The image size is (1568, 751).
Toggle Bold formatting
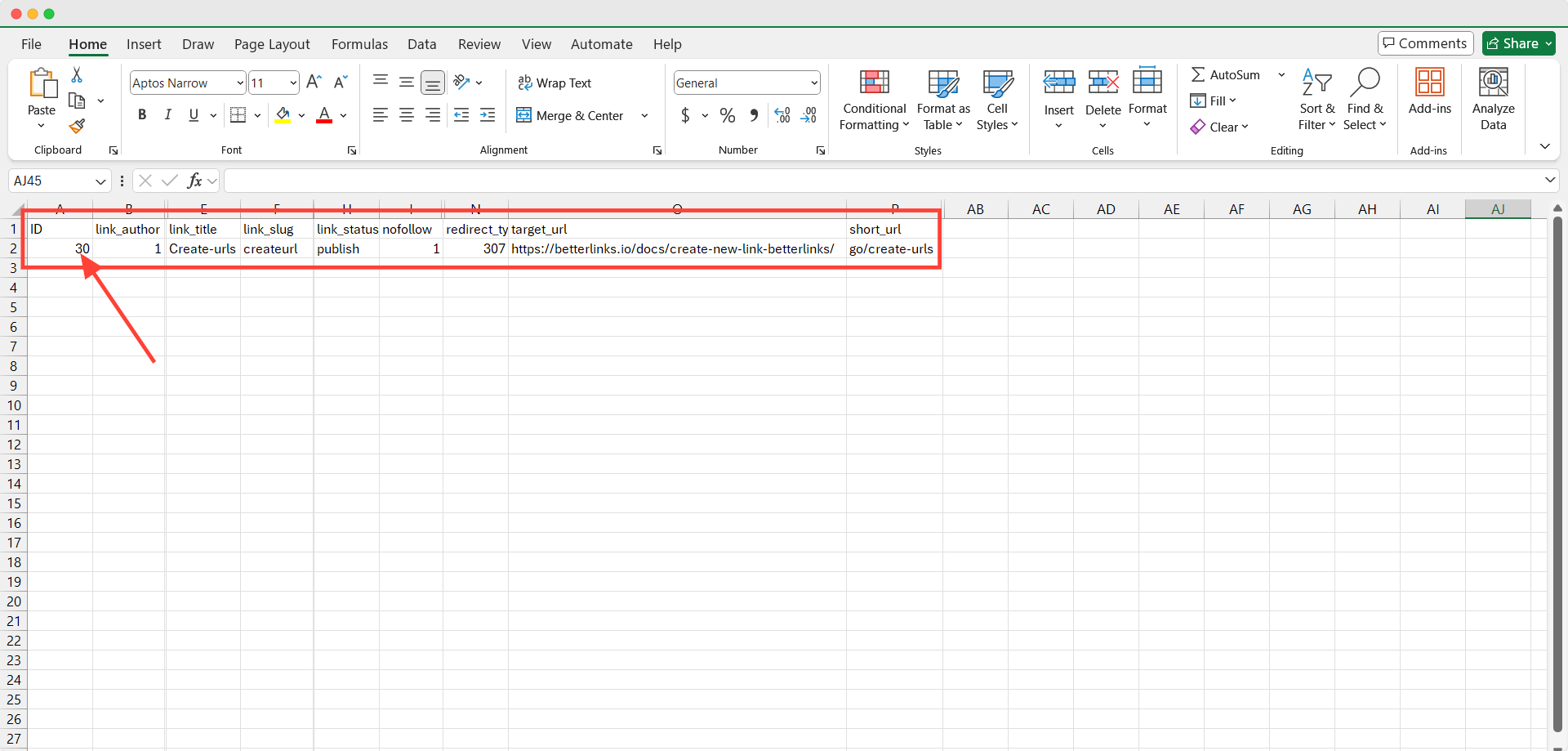pyautogui.click(x=142, y=115)
